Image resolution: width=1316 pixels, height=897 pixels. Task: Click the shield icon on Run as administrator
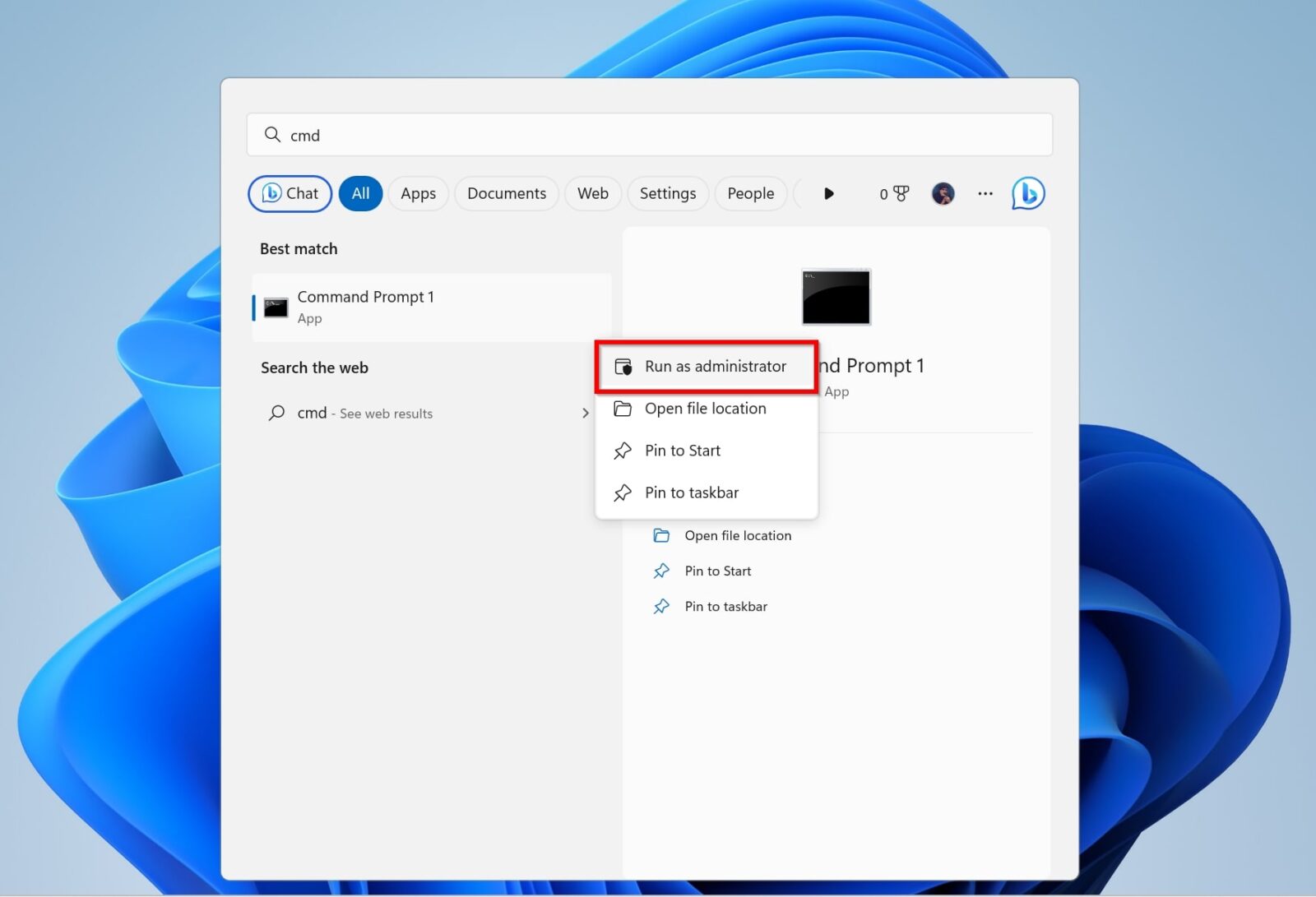(x=623, y=367)
